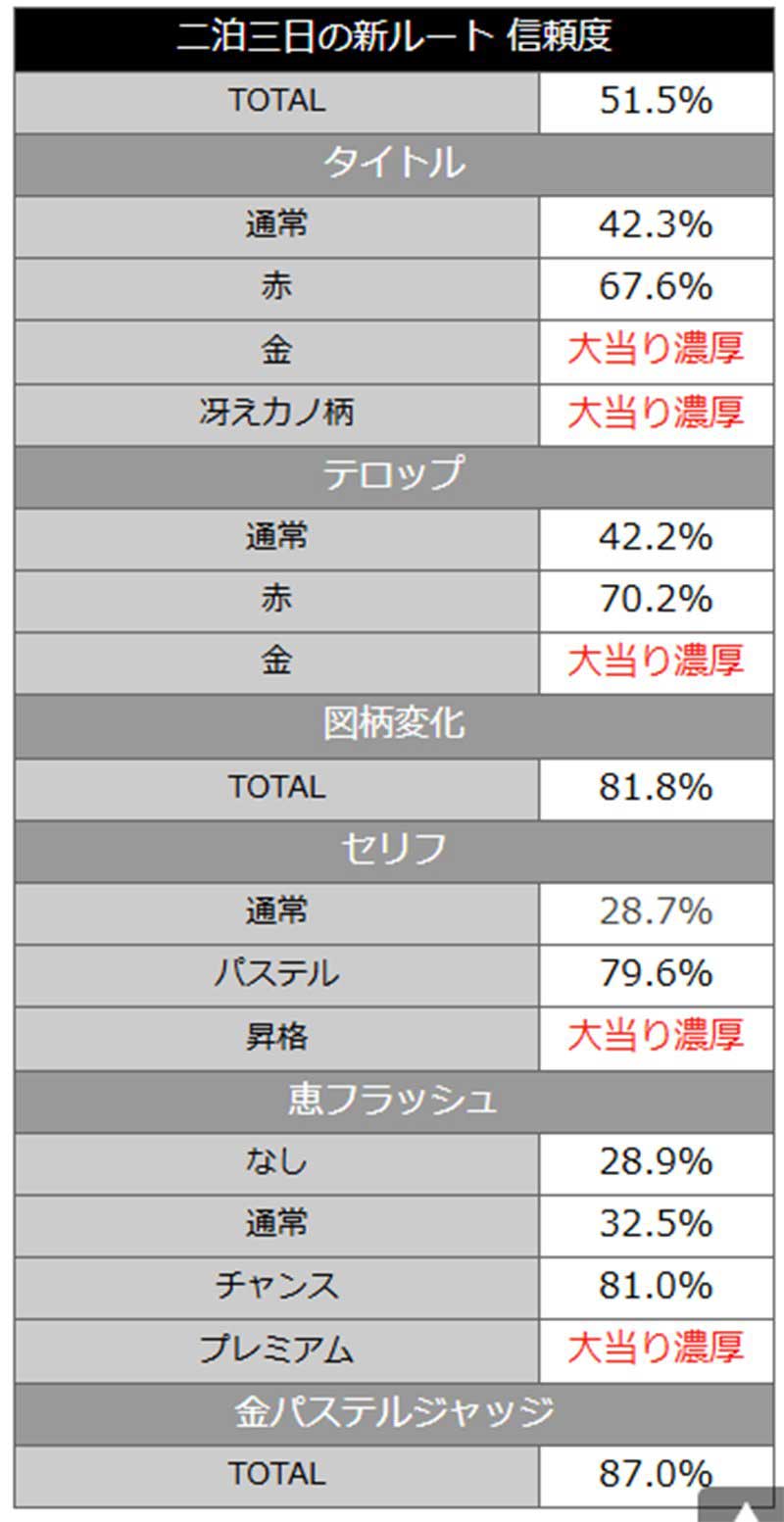The height and width of the screenshot is (1522, 784).
Task: Select the 金パステルジャッジ section header
Action: point(393,1412)
